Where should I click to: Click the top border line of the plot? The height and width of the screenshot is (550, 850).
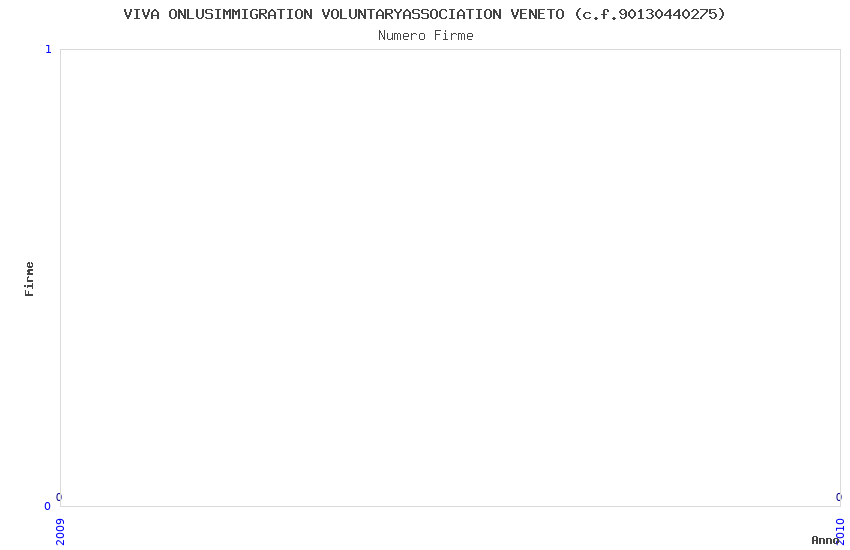(450, 49)
